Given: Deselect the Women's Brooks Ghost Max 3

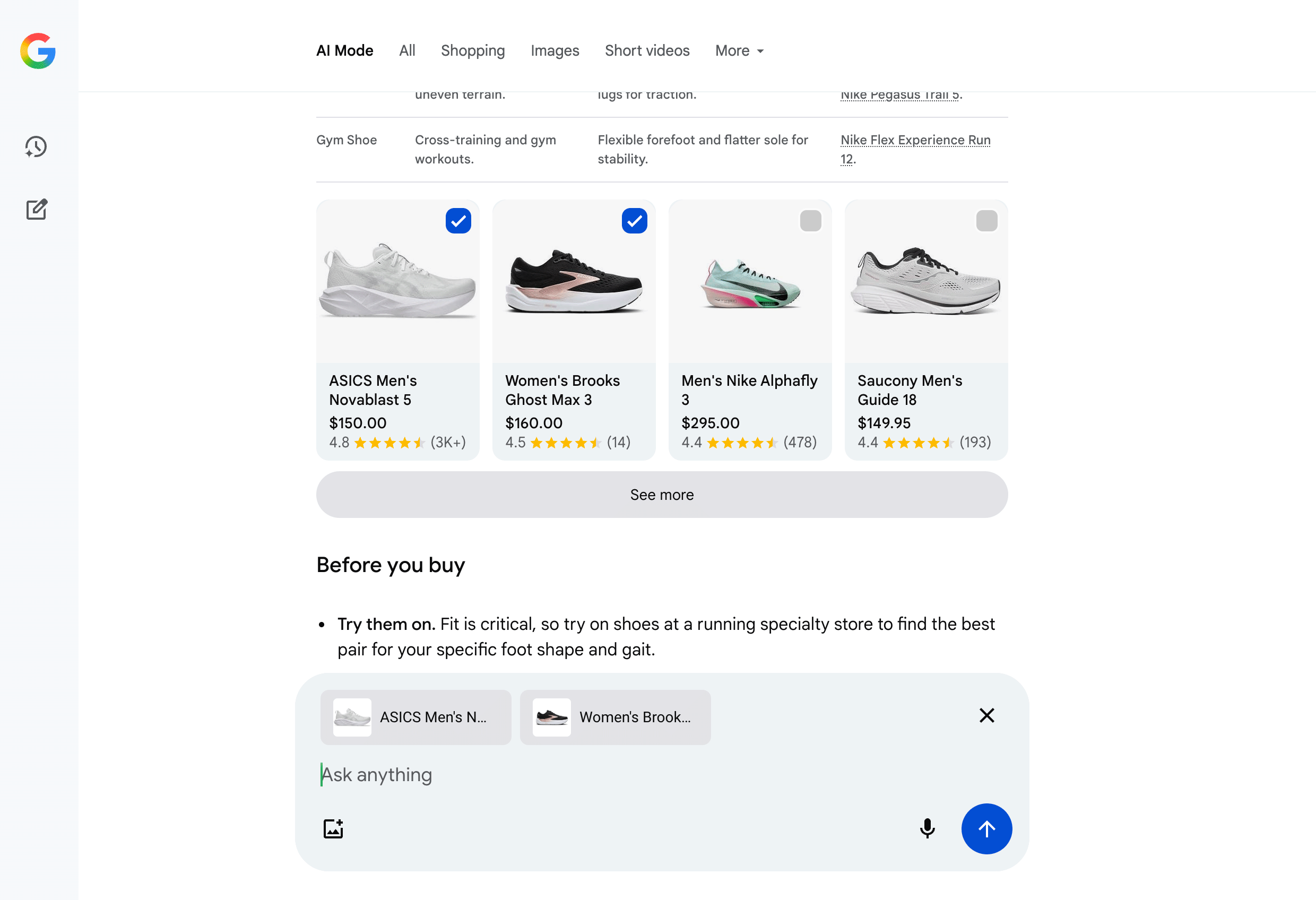Looking at the screenshot, I should (x=635, y=220).
